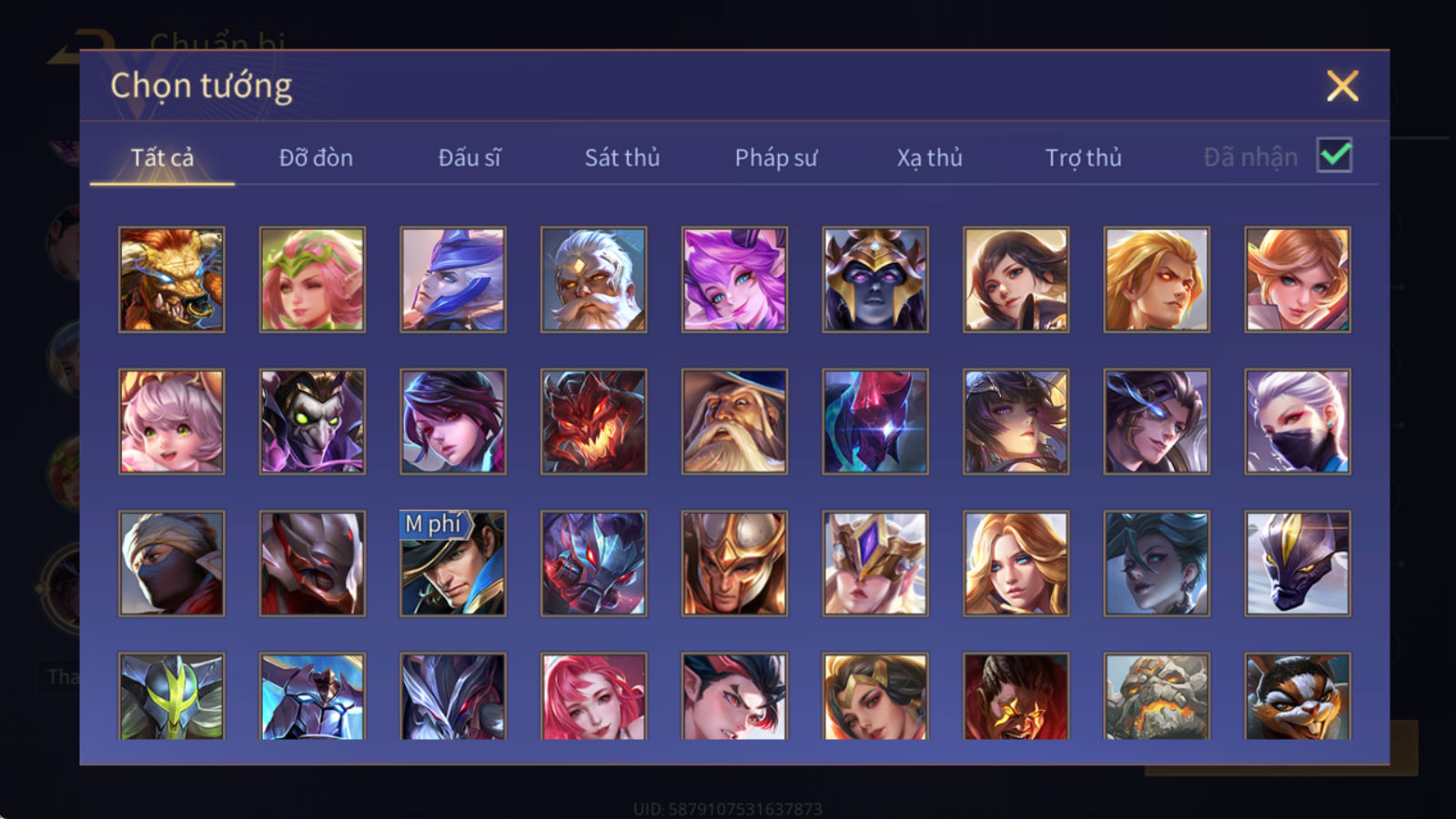Select the bull-headed beast hero portrait
Image resolution: width=1456 pixels, height=819 pixels.
pyautogui.click(x=171, y=279)
